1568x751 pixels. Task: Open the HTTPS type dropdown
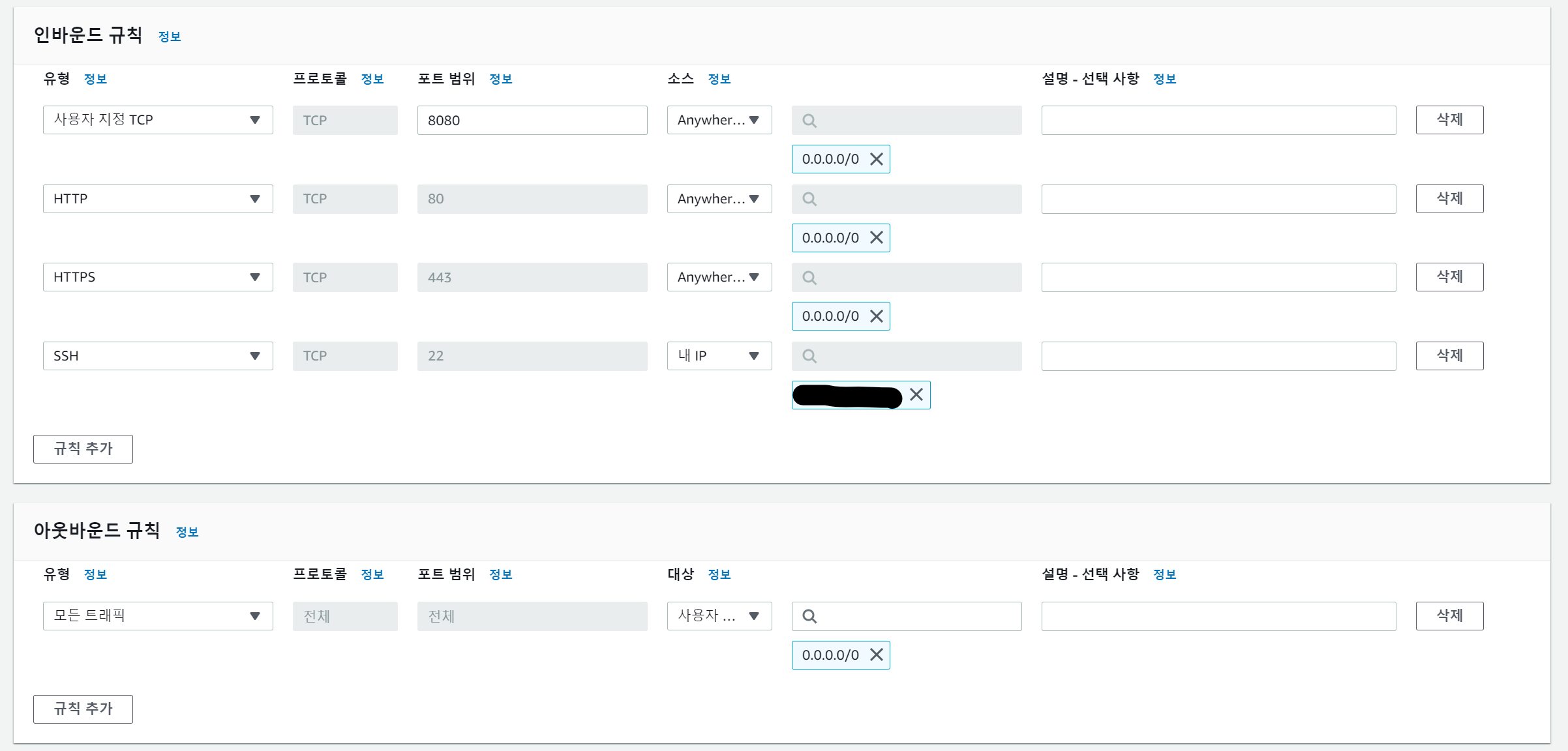click(158, 277)
